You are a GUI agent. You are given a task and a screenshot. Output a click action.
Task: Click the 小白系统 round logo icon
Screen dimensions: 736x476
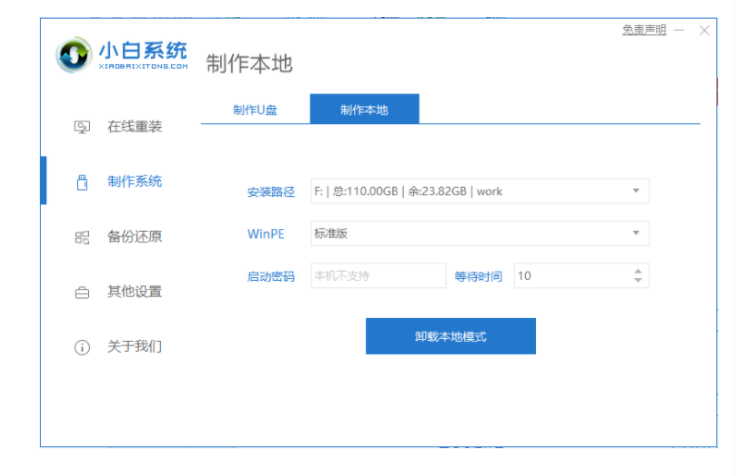[75, 54]
